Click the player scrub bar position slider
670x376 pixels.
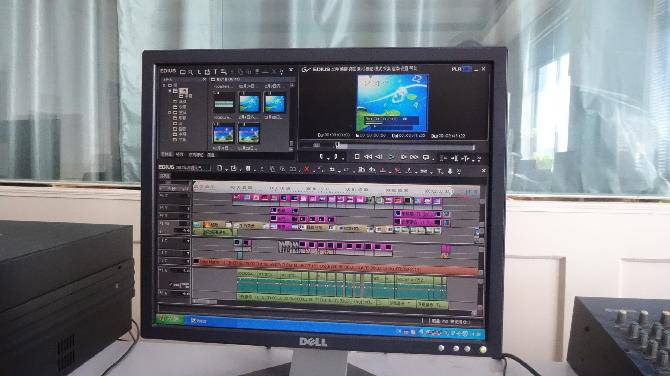coord(338,146)
